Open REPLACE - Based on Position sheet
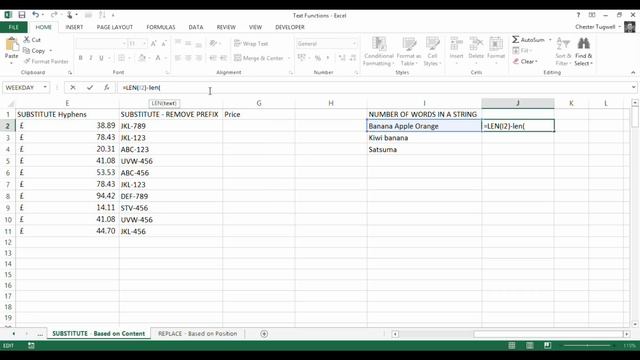640x360 pixels. [198, 333]
